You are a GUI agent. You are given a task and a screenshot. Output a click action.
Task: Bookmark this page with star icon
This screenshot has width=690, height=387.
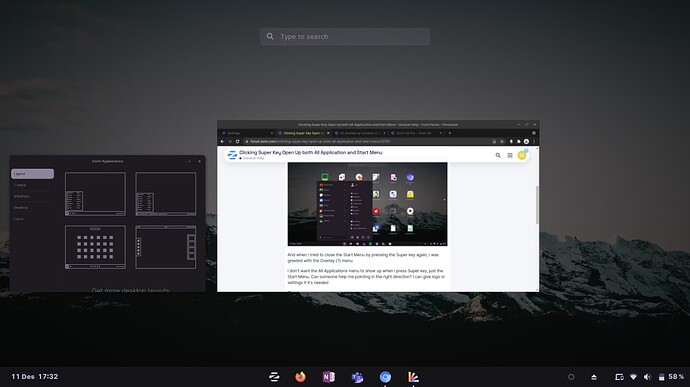click(x=502, y=142)
